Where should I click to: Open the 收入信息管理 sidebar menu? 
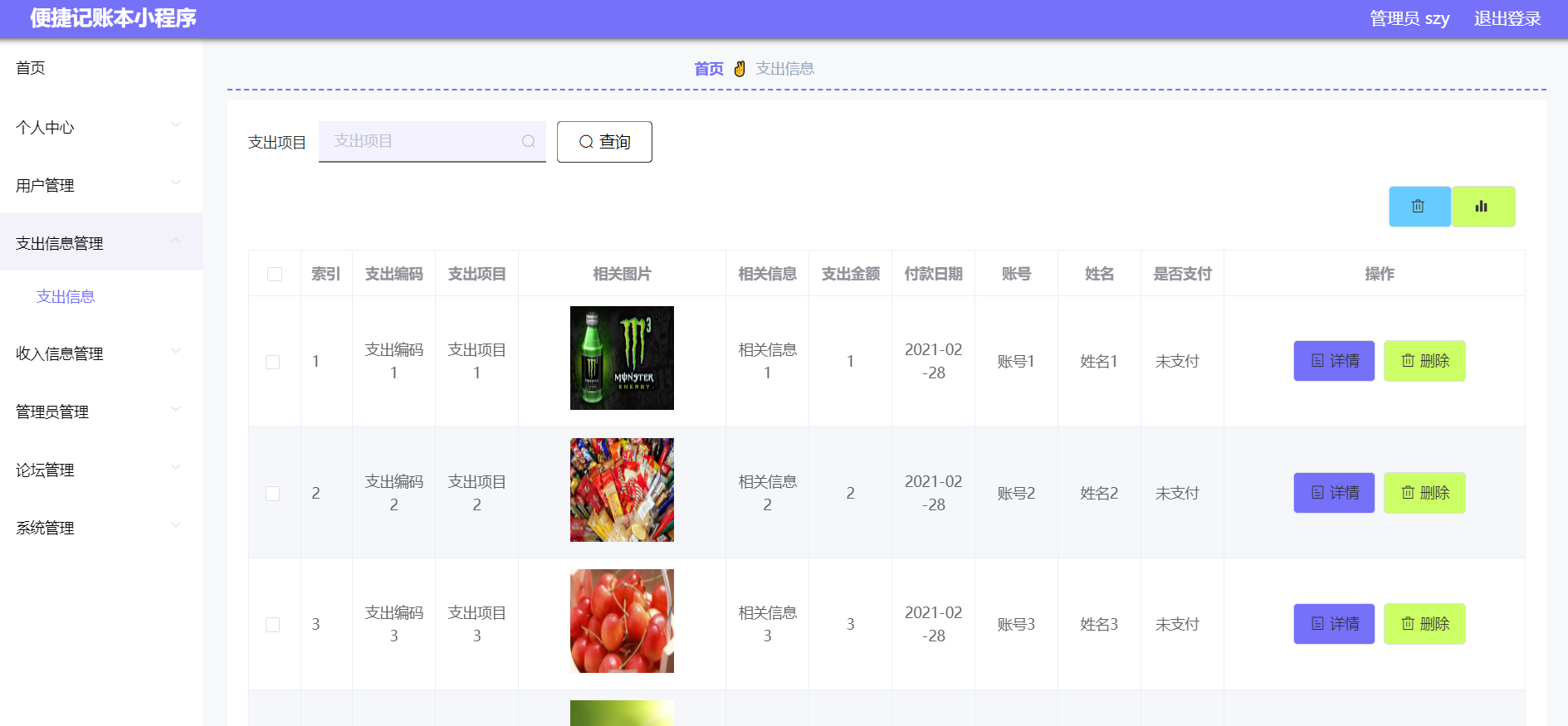tap(101, 353)
